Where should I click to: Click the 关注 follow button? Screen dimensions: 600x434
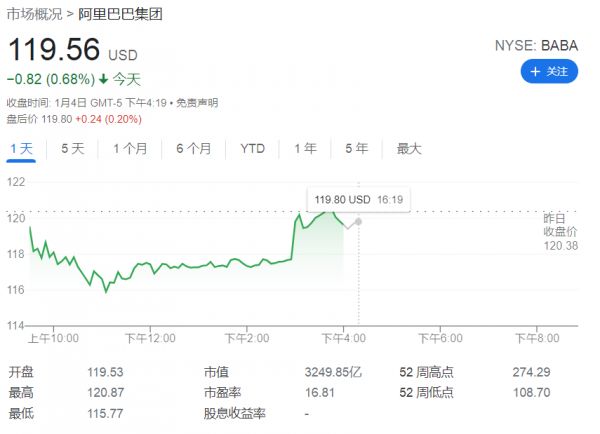(x=549, y=71)
